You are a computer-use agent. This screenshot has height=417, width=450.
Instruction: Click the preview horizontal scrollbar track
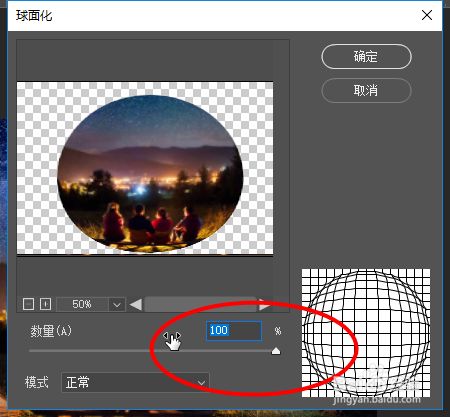pos(201,304)
